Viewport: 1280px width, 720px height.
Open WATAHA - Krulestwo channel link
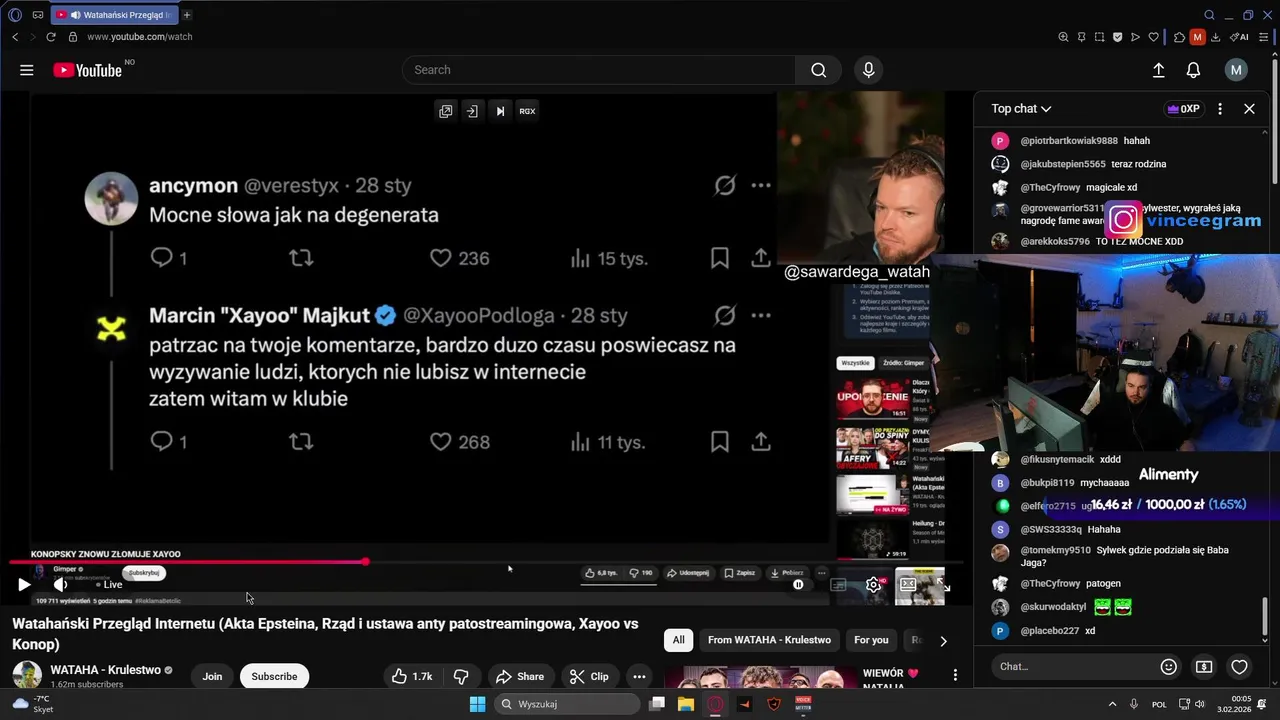[105, 670]
